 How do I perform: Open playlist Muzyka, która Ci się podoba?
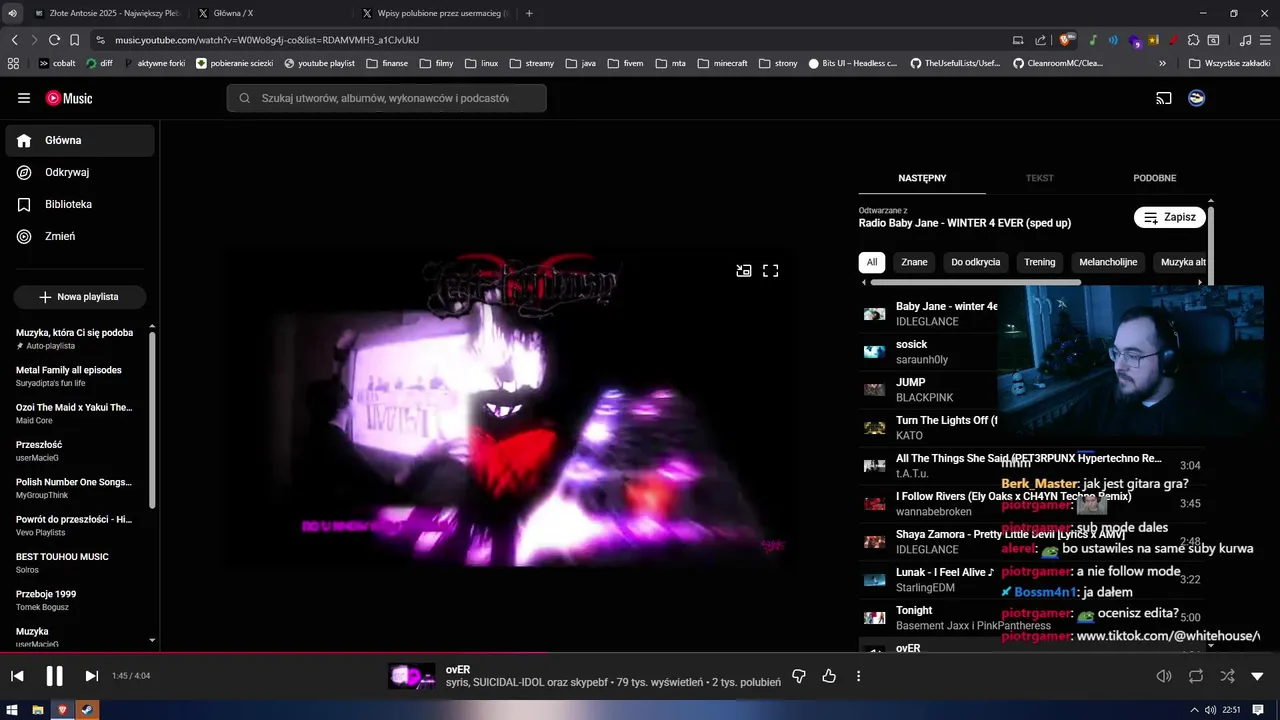(x=75, y=339)
